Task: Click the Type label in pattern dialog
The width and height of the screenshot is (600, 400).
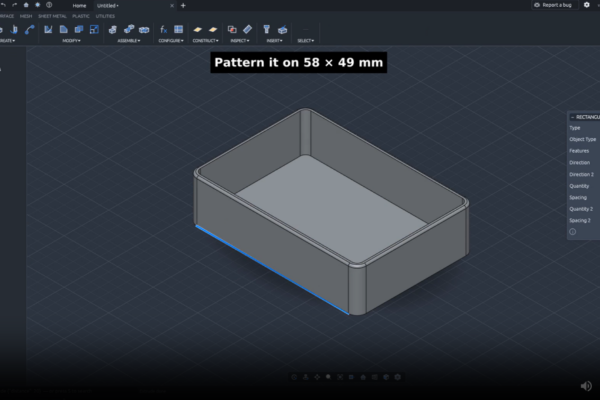Action: (575, 128)
